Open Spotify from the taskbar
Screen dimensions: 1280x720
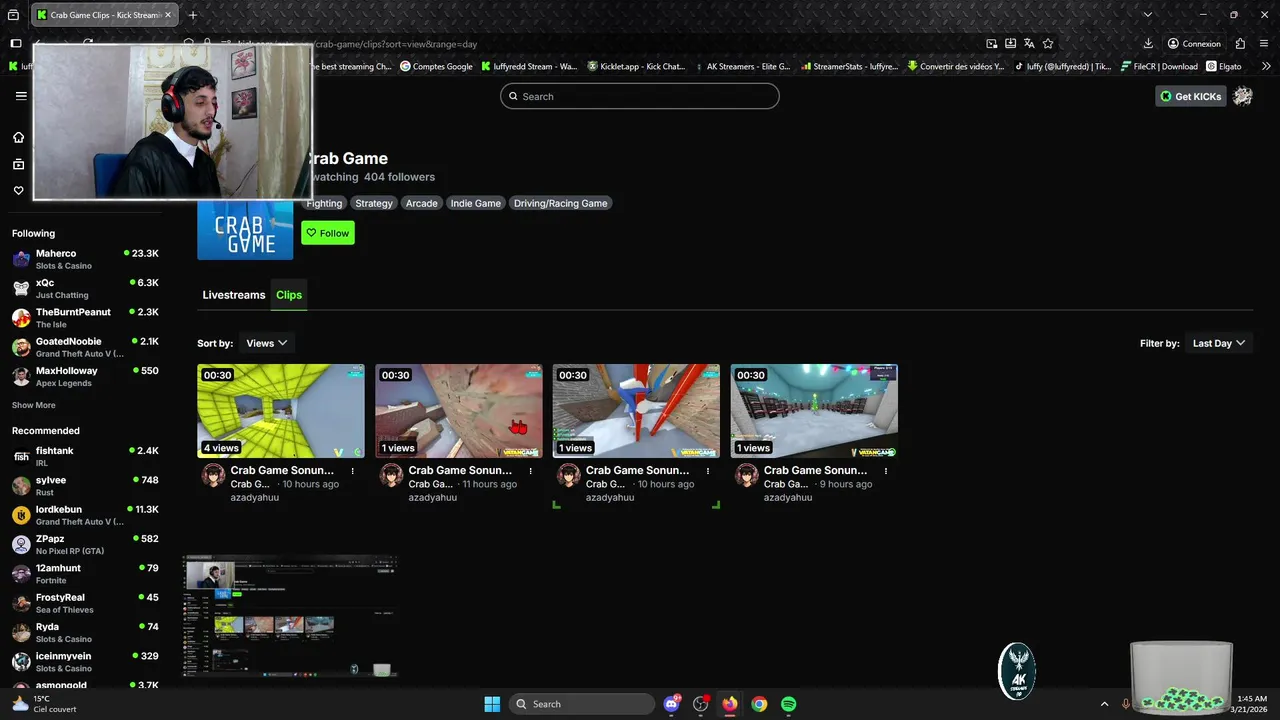pyautogui.click(x=788, y=704)
